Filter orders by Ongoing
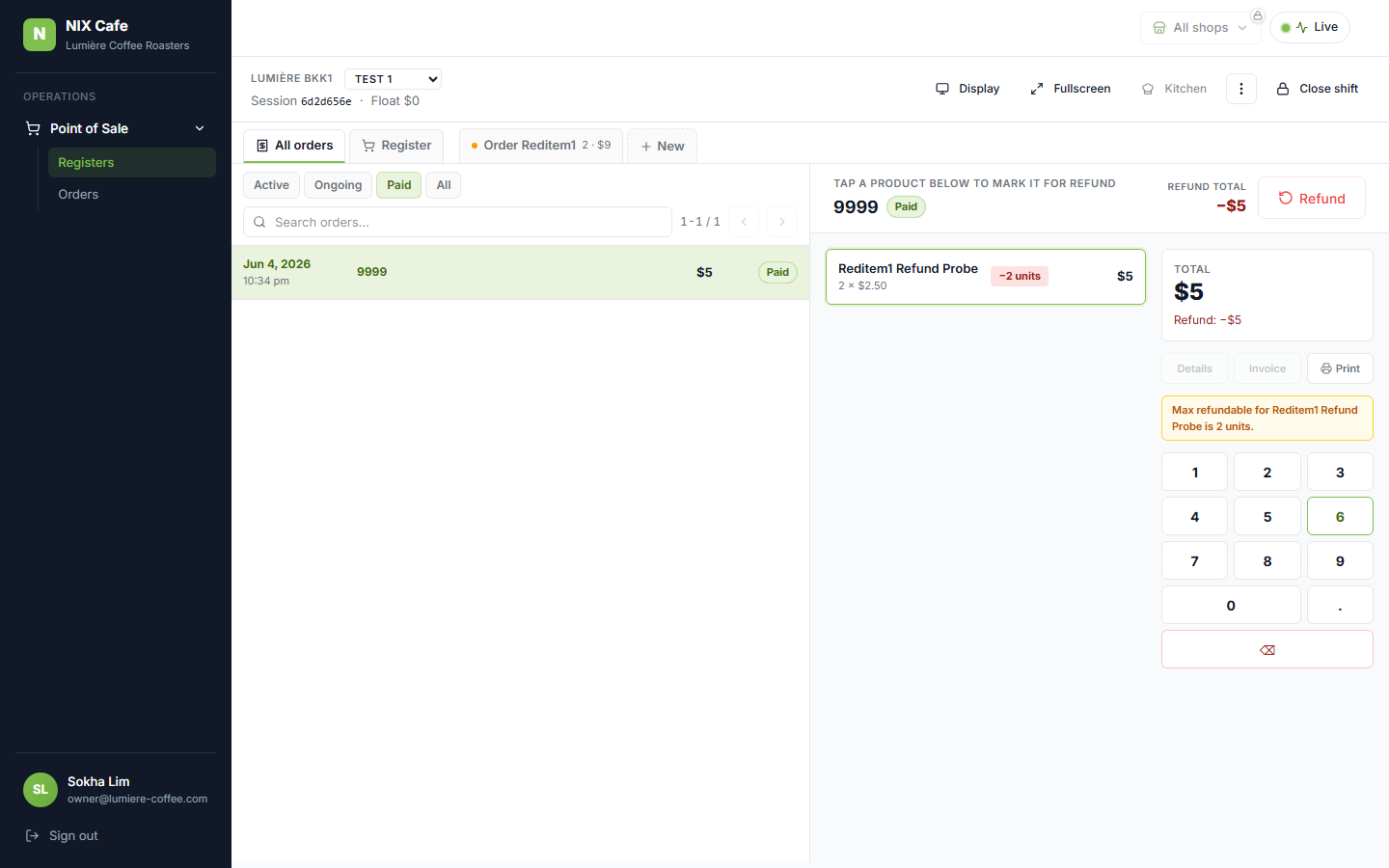1389x868 pixels. pos(338,185)
